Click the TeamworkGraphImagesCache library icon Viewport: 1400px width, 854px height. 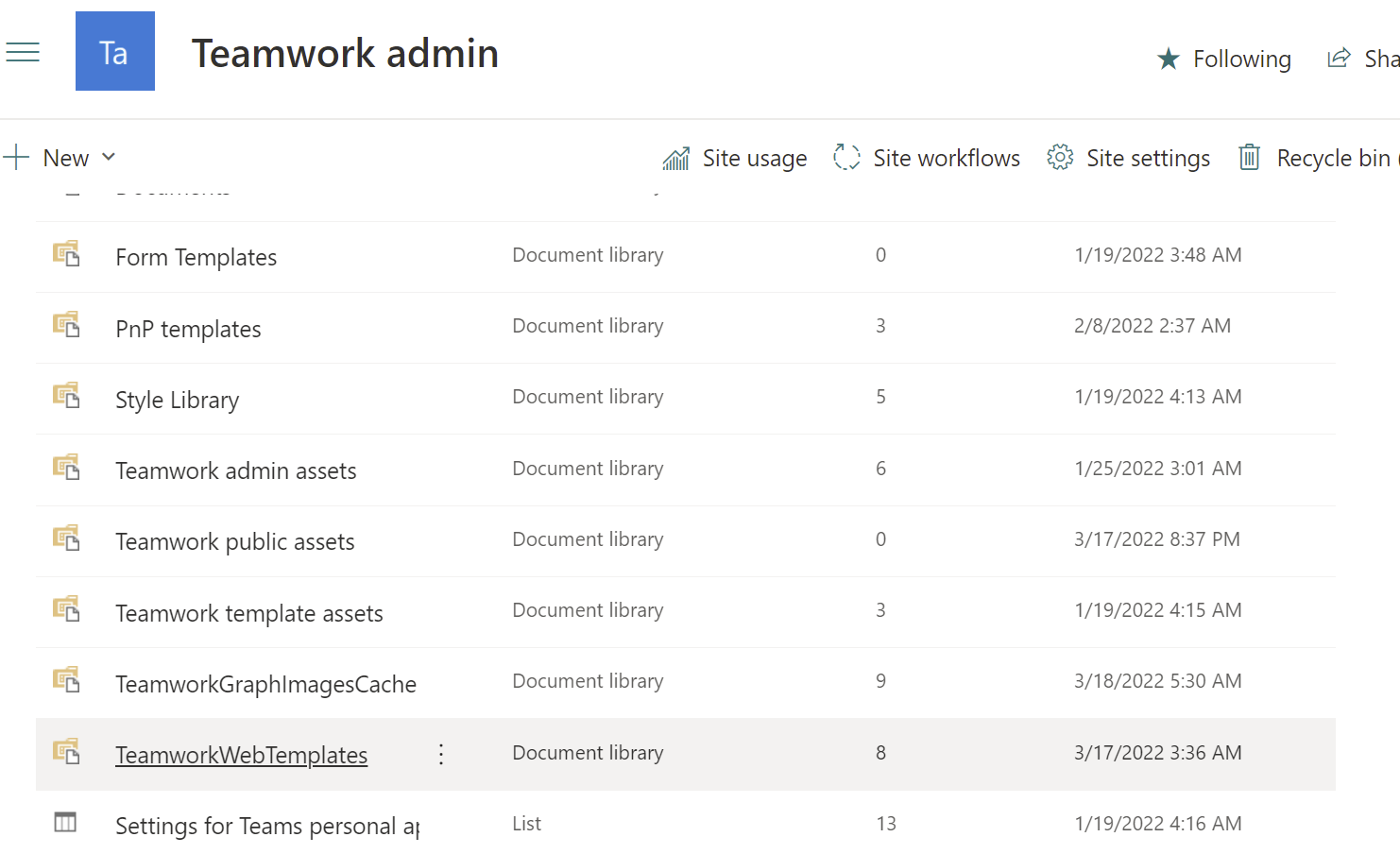pos(66,680)
